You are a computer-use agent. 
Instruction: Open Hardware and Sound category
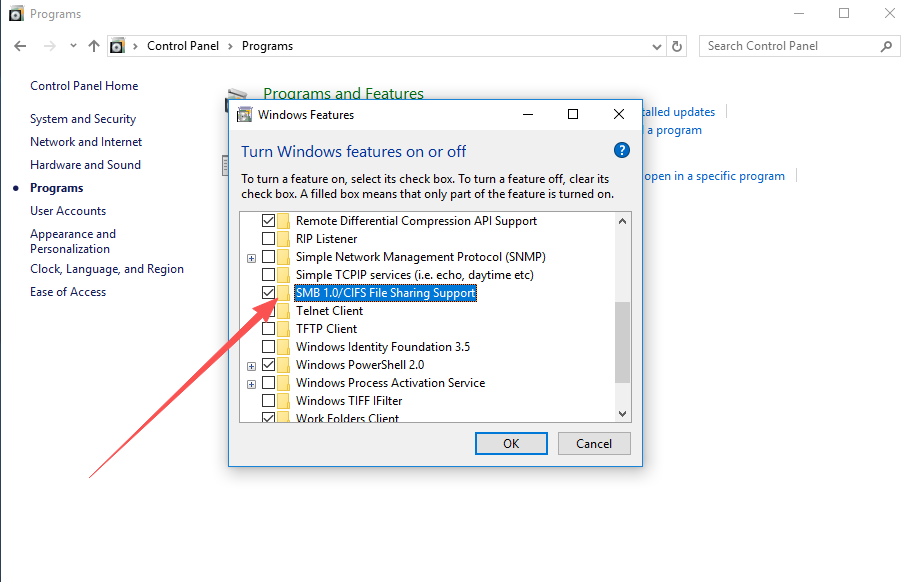click(x=85, y=165)
